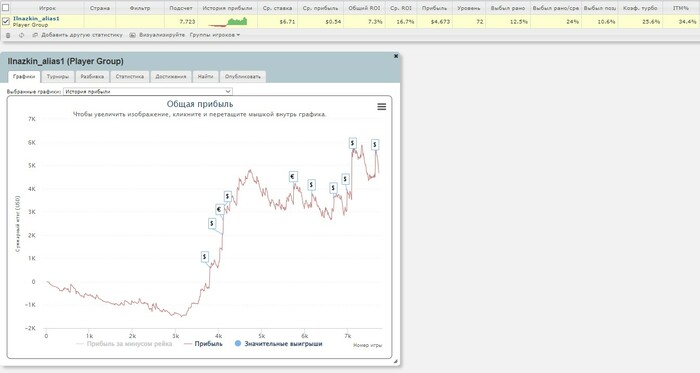Screen dimensions: 700x373
Task: Sort by the 'Прибыль' column header
Action: (x=434, y=8)
